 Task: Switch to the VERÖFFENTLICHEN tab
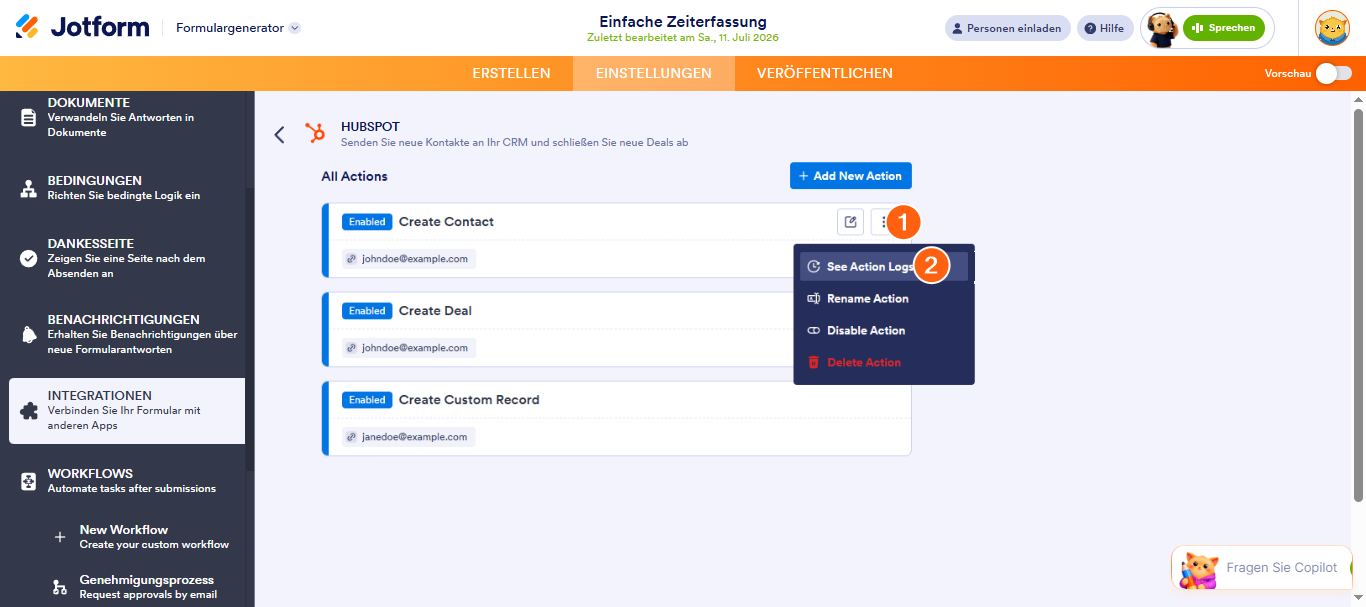(x=825, y=73)
